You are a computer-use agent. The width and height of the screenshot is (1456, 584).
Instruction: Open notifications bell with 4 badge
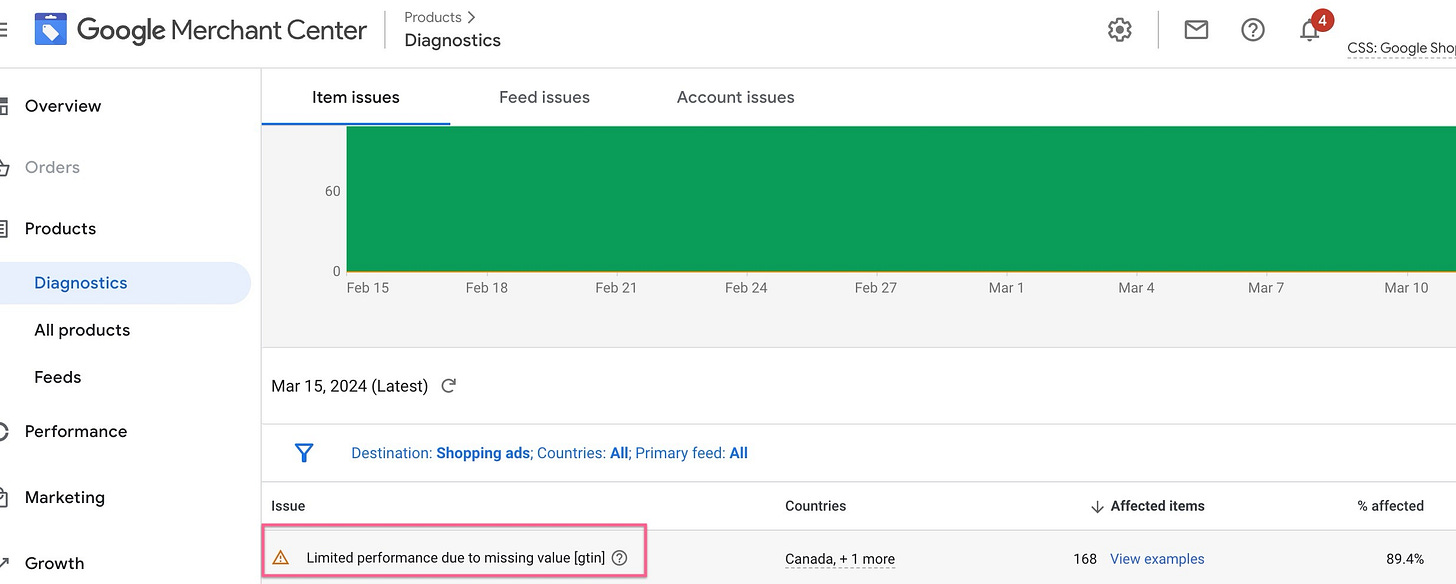1312,28
